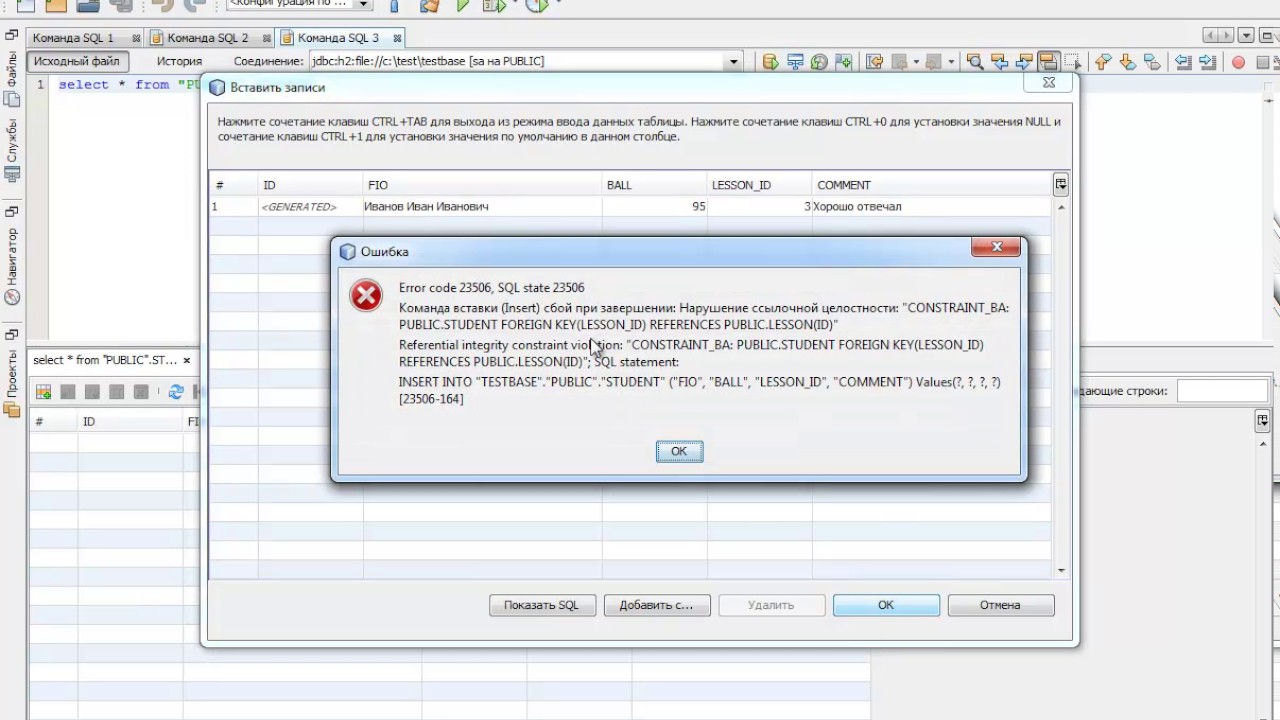Click the find selection magnifier icon

click(974, 62)
